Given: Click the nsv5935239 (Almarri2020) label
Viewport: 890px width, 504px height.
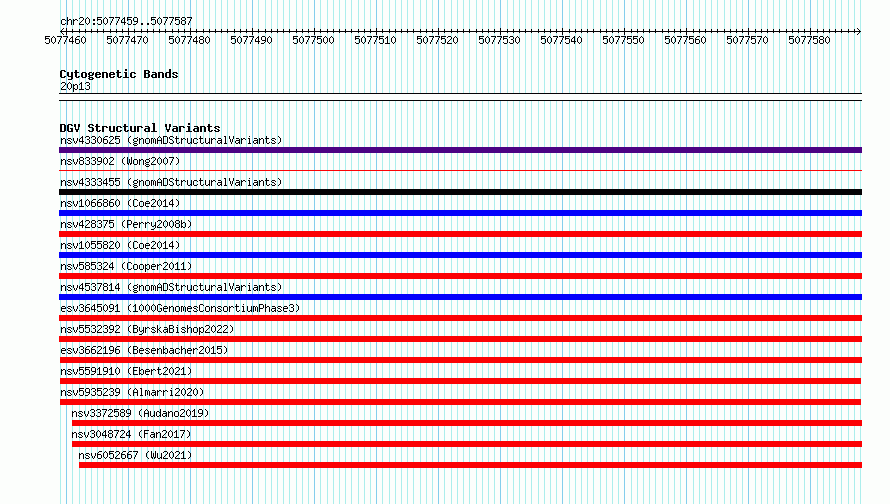Looking at the screenshot, I should pyautogui.click(x=132, y=392).
